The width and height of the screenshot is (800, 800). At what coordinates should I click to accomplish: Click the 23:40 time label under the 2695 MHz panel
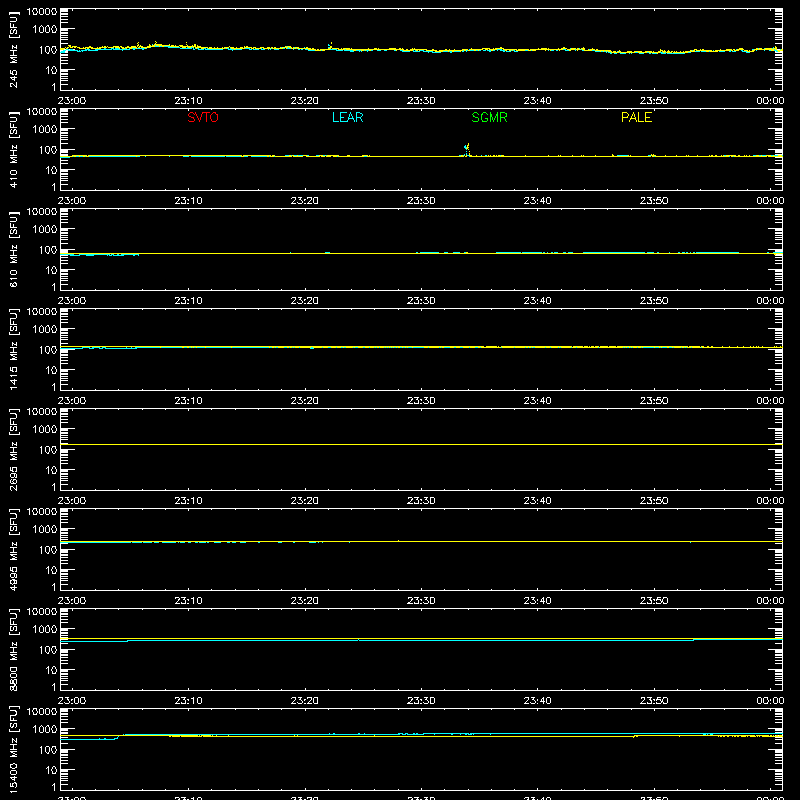[x=537, y=501]
